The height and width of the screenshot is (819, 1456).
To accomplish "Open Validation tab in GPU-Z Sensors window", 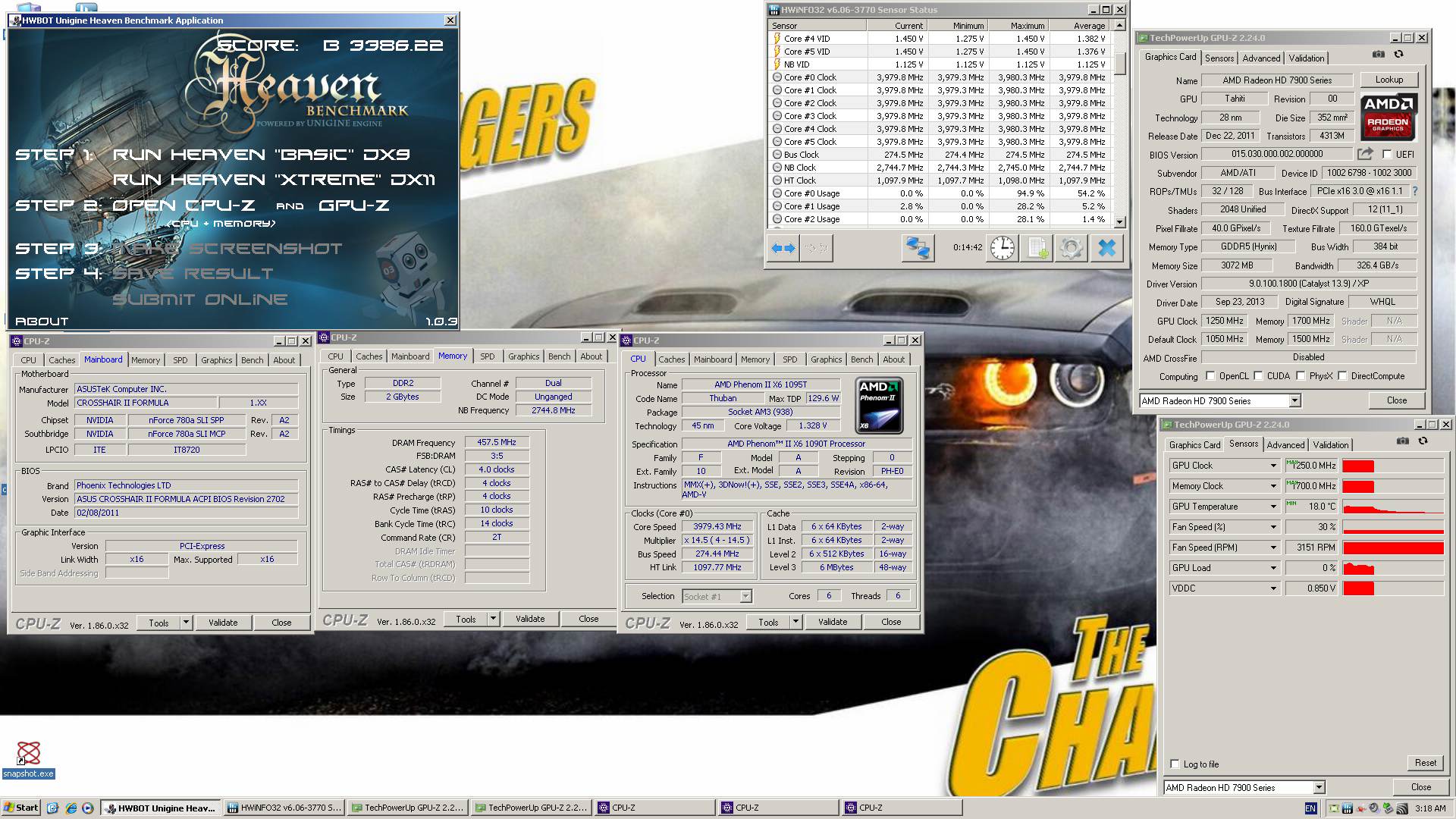I will 1331,445.
